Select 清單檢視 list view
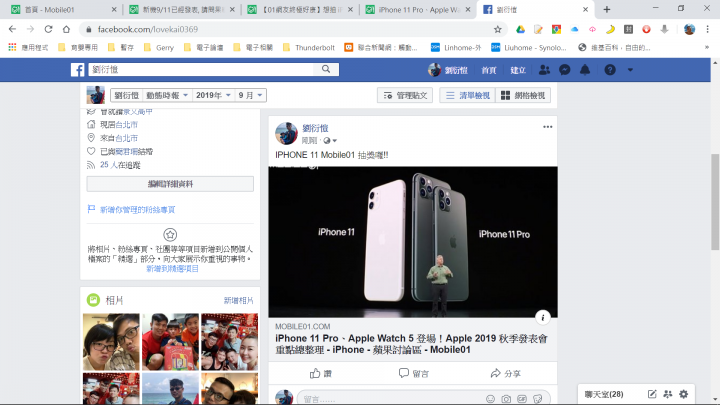Viewport: 720px width, 405px height. pyautogui.click(x=467, y=95)
